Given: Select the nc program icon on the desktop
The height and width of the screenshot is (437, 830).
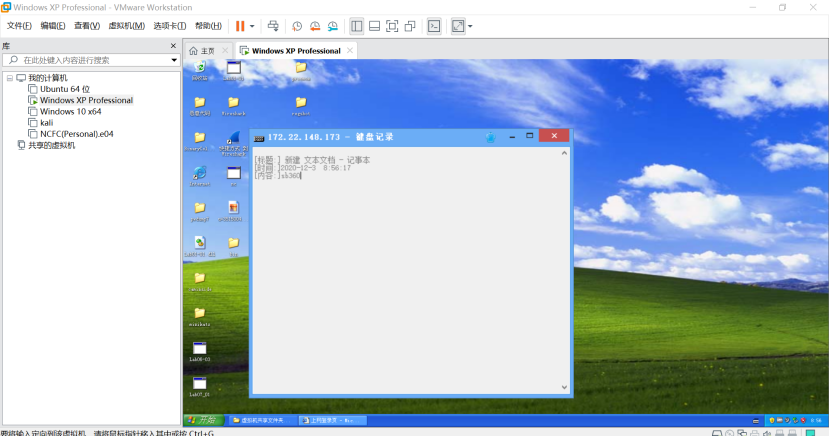Looking at the screenshot, I should [233, 176].
